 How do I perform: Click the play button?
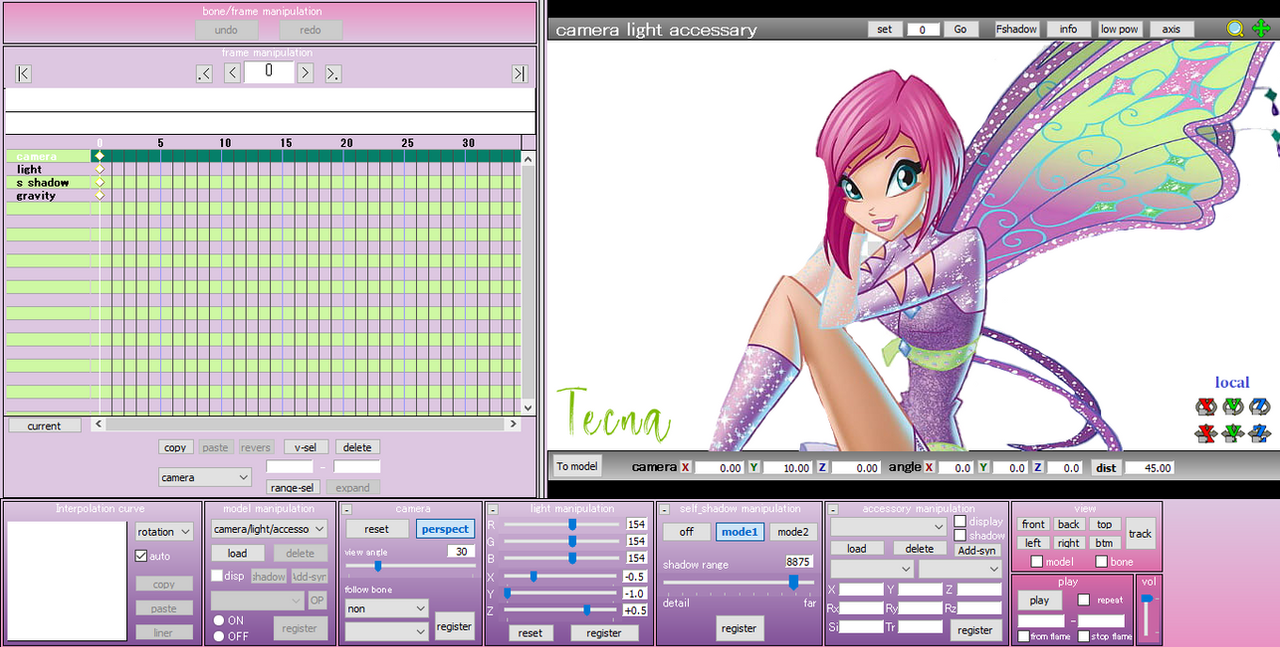(x=1039, y=601)
